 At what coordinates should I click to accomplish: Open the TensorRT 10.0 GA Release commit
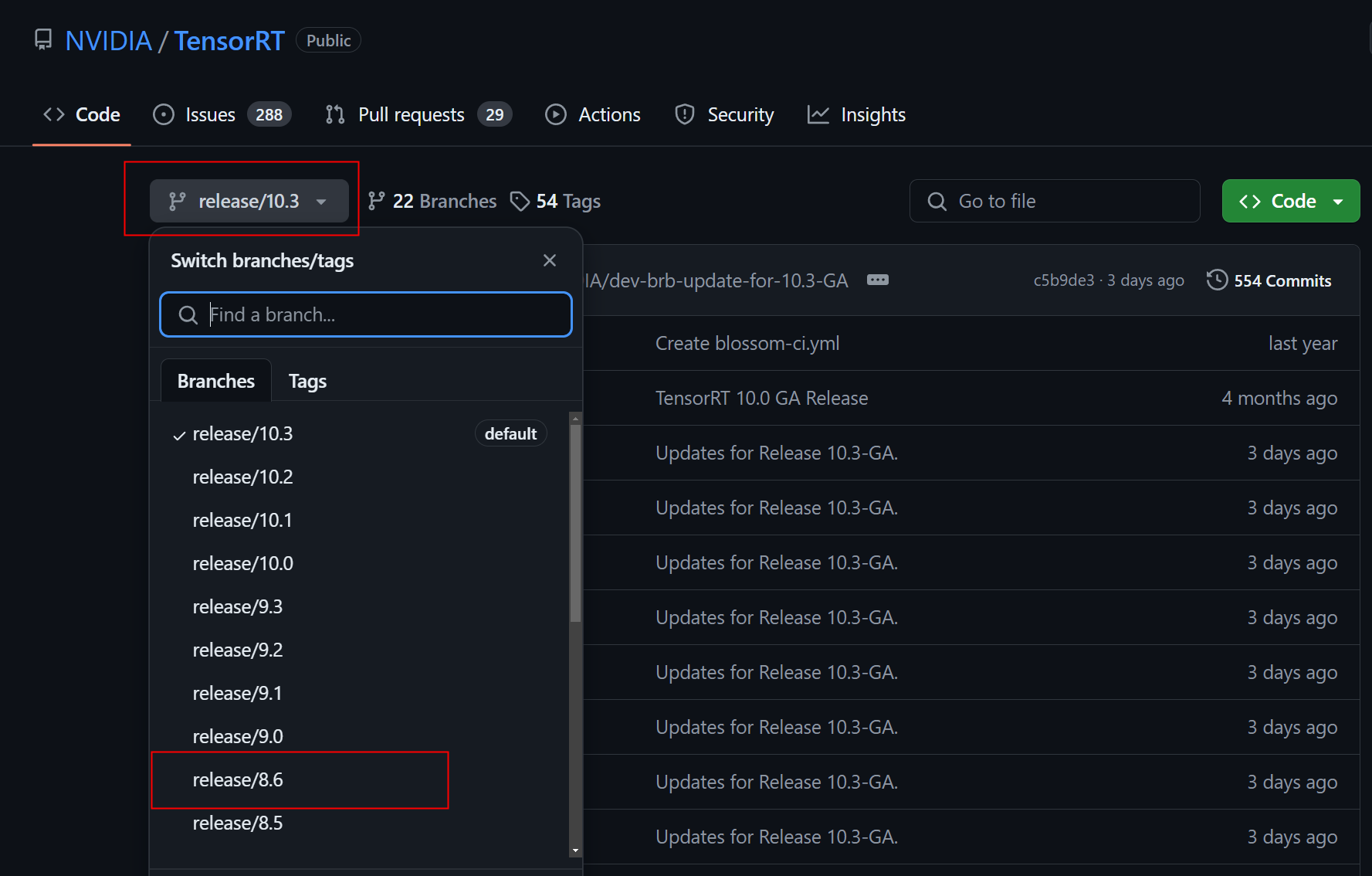(762, 398)
